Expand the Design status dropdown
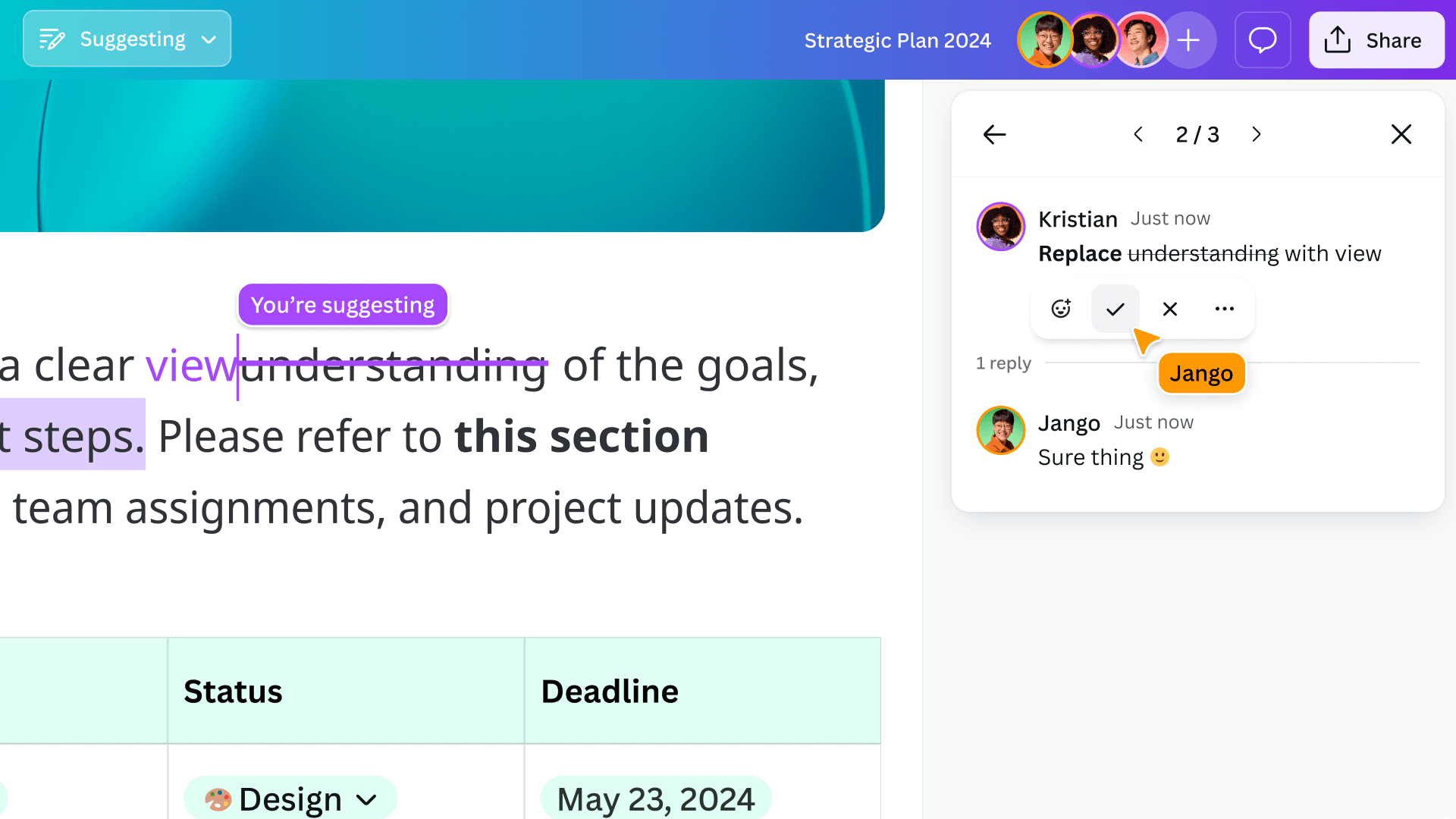1456x819 pixels. [367, 799]
